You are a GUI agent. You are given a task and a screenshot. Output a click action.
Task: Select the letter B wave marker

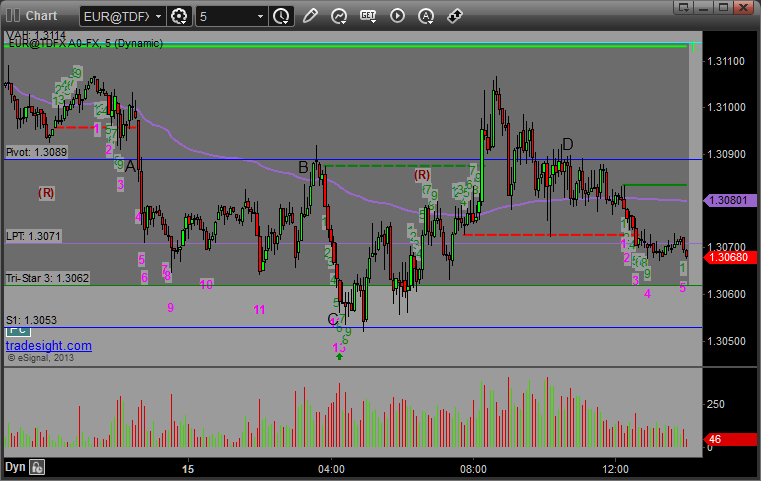(x=303, y=167)
